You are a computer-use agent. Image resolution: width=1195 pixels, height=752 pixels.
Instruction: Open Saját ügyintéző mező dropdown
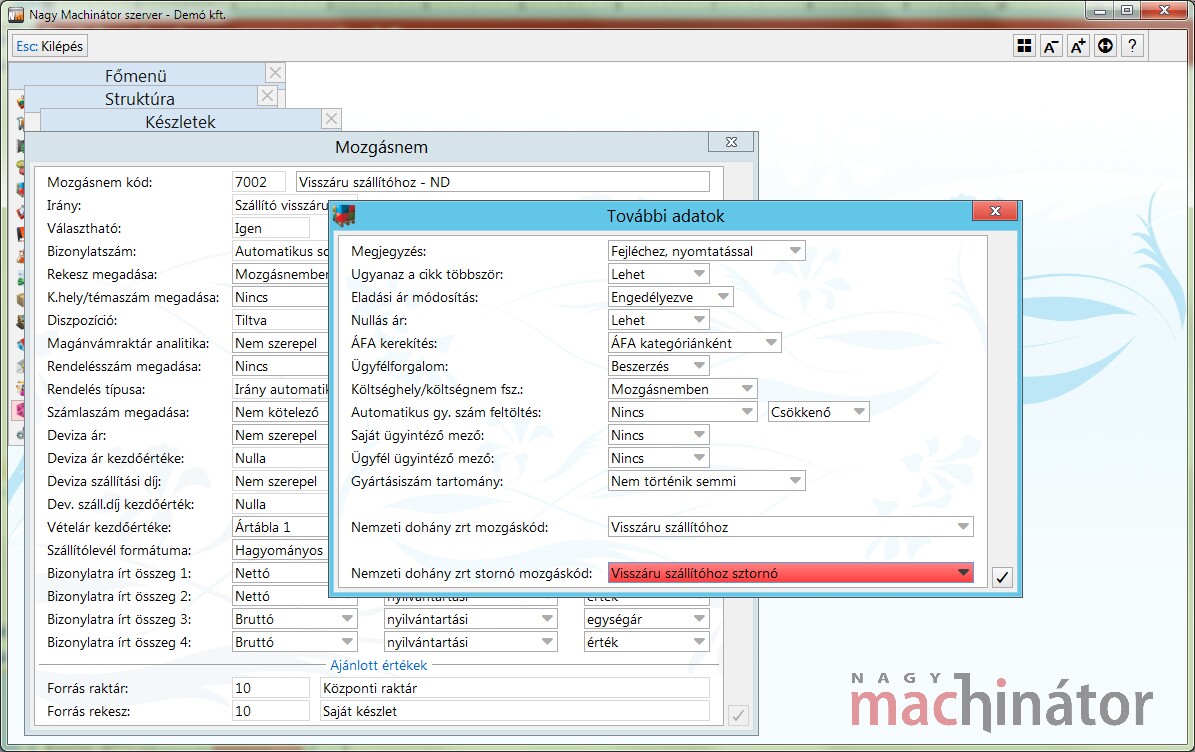tap(658, 435)
